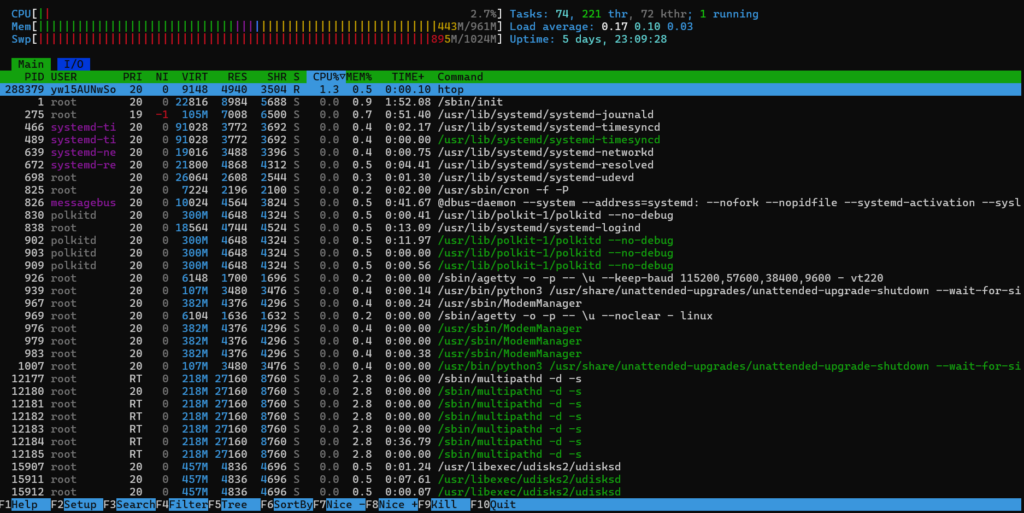
Task: Click F7 Nice - button
Action: tap(338, 505)
